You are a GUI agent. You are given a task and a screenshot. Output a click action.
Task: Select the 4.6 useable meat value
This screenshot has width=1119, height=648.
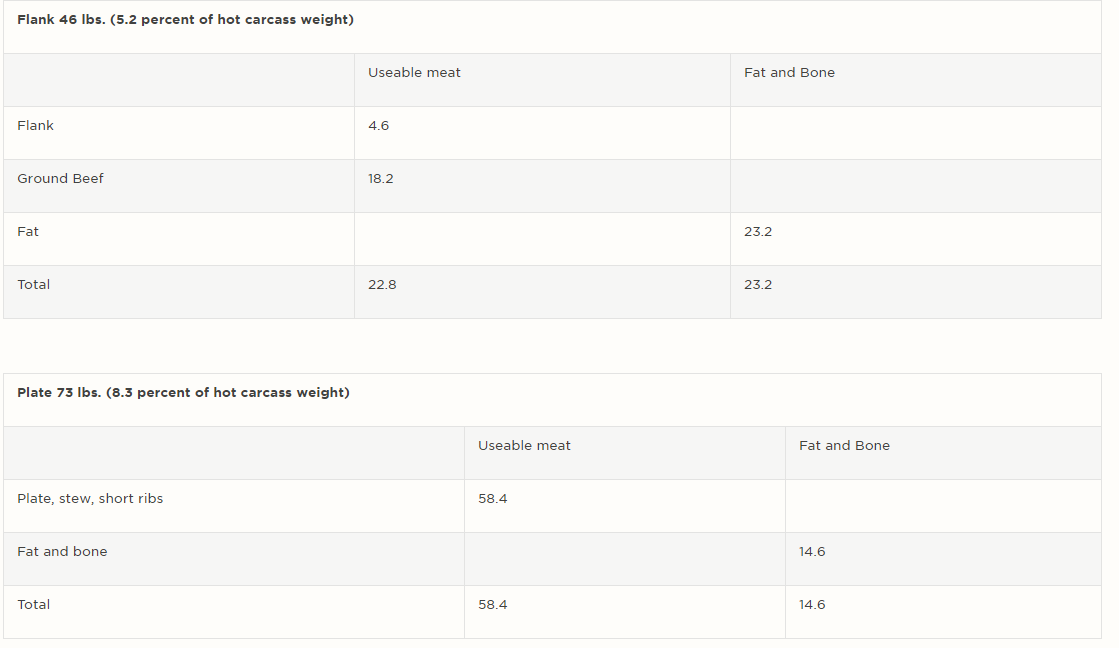378,126
